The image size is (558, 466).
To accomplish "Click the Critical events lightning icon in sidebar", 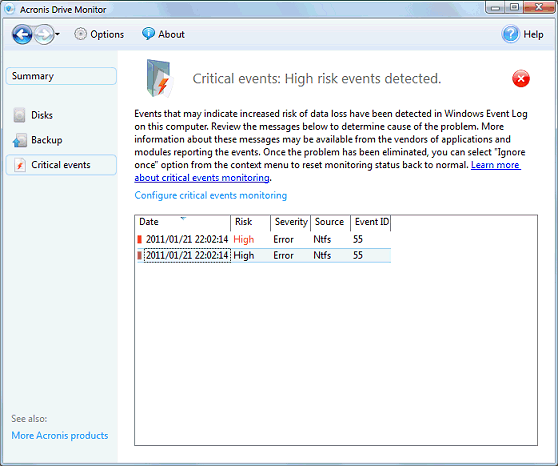I will [x=20, y=165].
